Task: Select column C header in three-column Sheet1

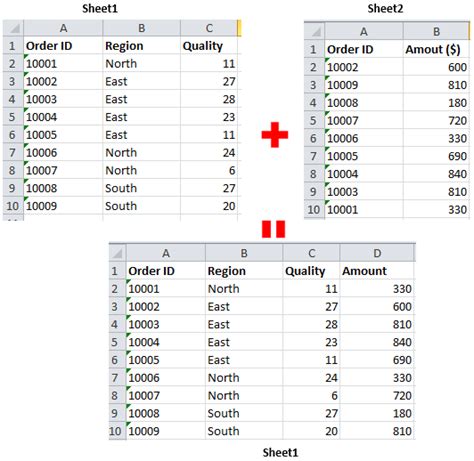Action: pyautogui.click(x=209, y=28)
